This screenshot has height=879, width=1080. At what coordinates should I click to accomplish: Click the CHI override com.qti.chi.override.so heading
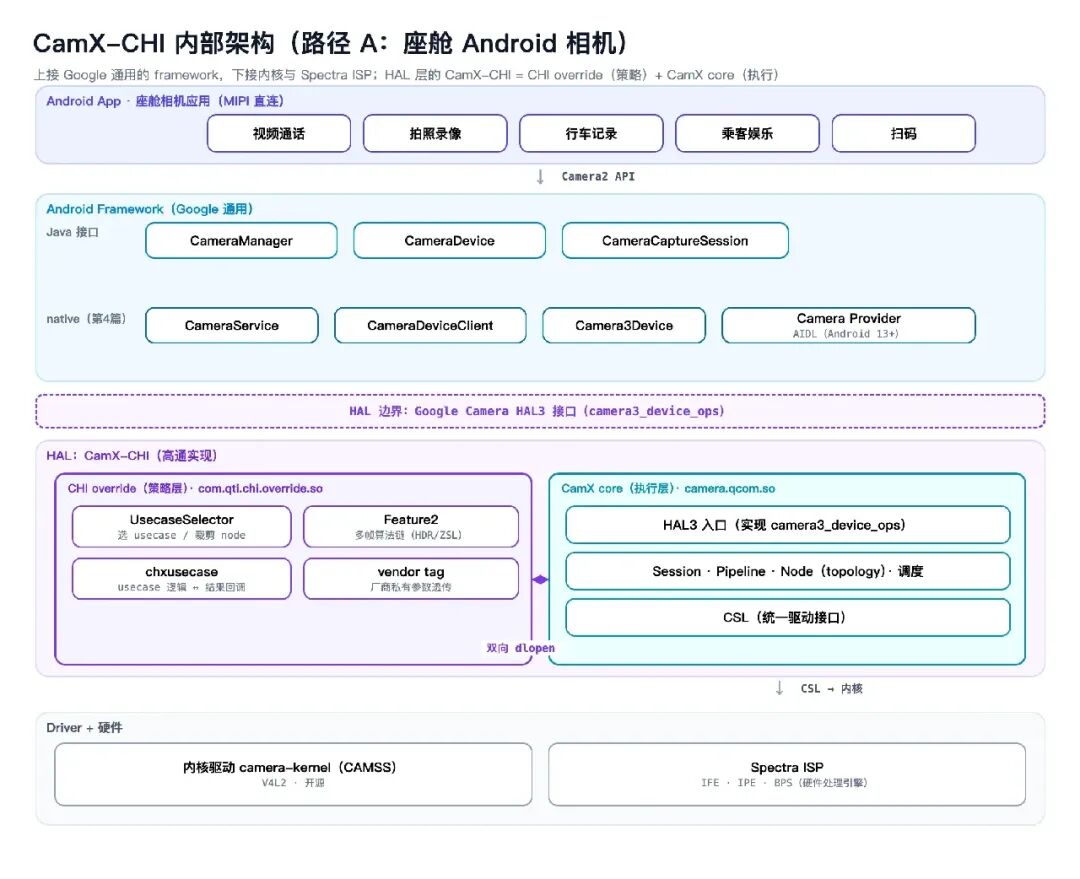point(195,488)
